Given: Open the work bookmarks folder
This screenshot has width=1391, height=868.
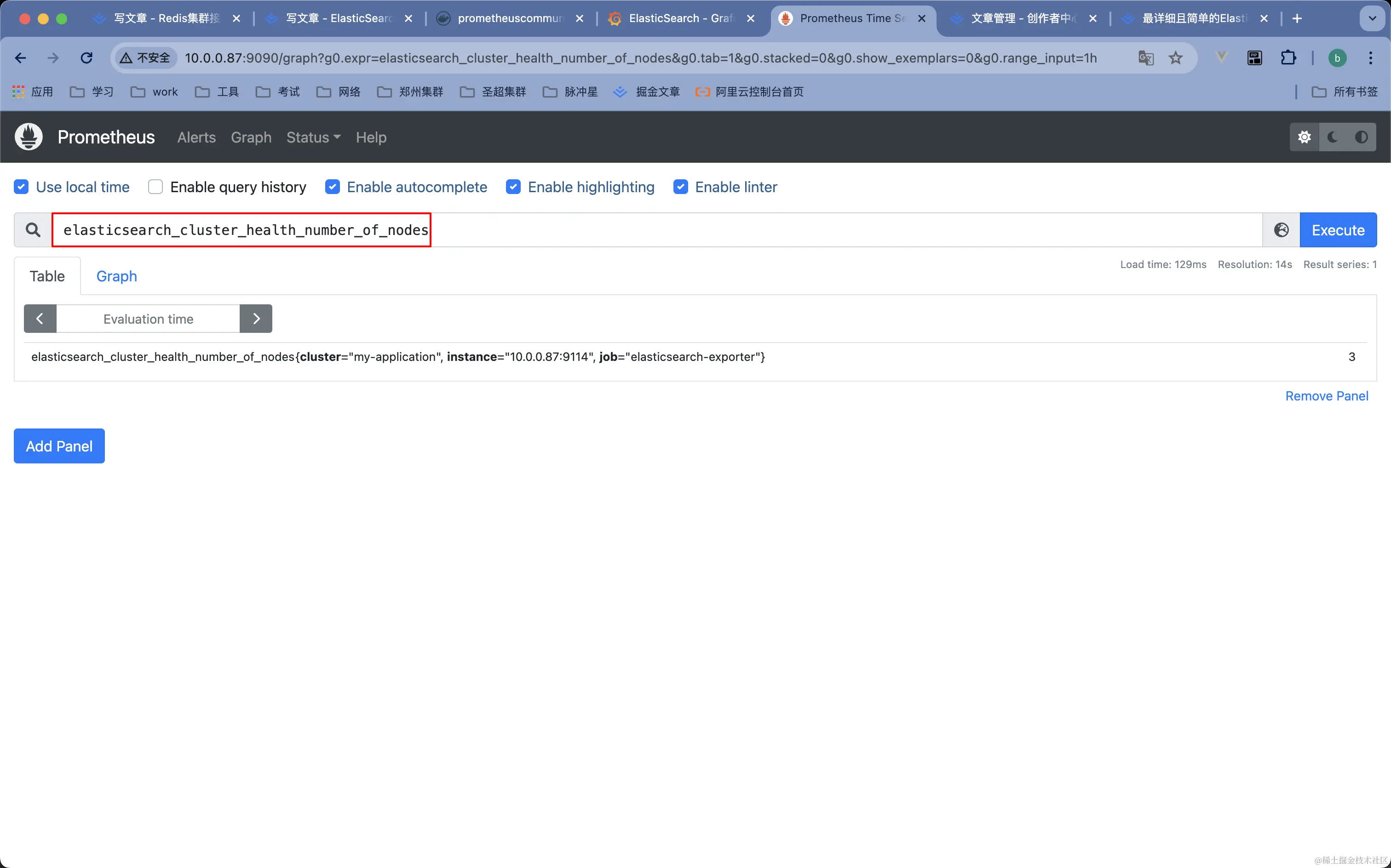Looking at the screenshot, I should pos(154,92).
